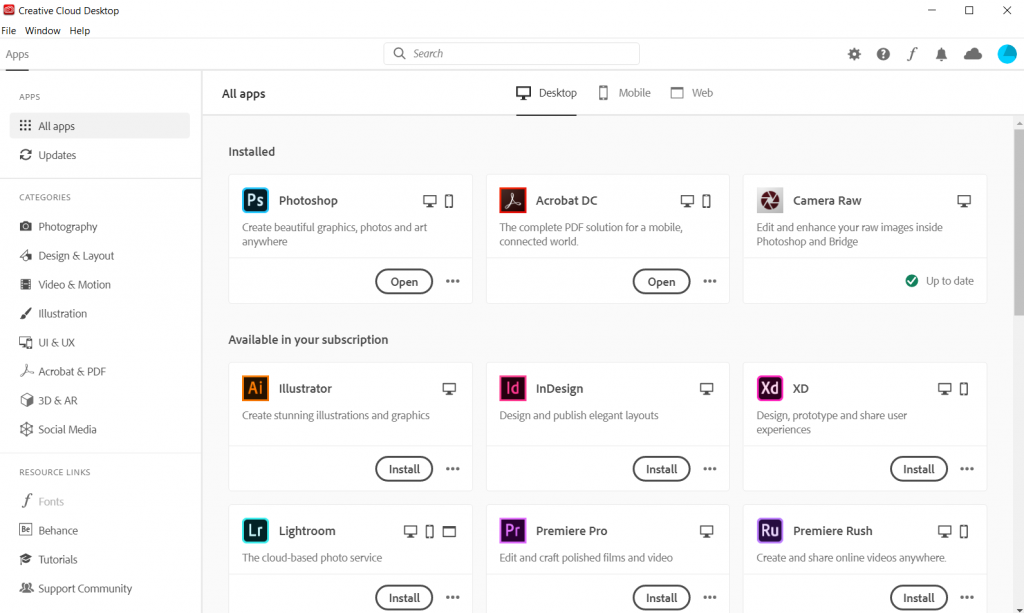Open the account profile avatar

pos(1007,54)
